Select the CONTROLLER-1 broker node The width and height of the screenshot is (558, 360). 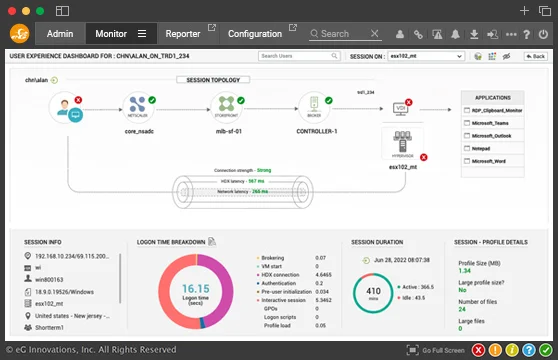[x=314, y=107]
